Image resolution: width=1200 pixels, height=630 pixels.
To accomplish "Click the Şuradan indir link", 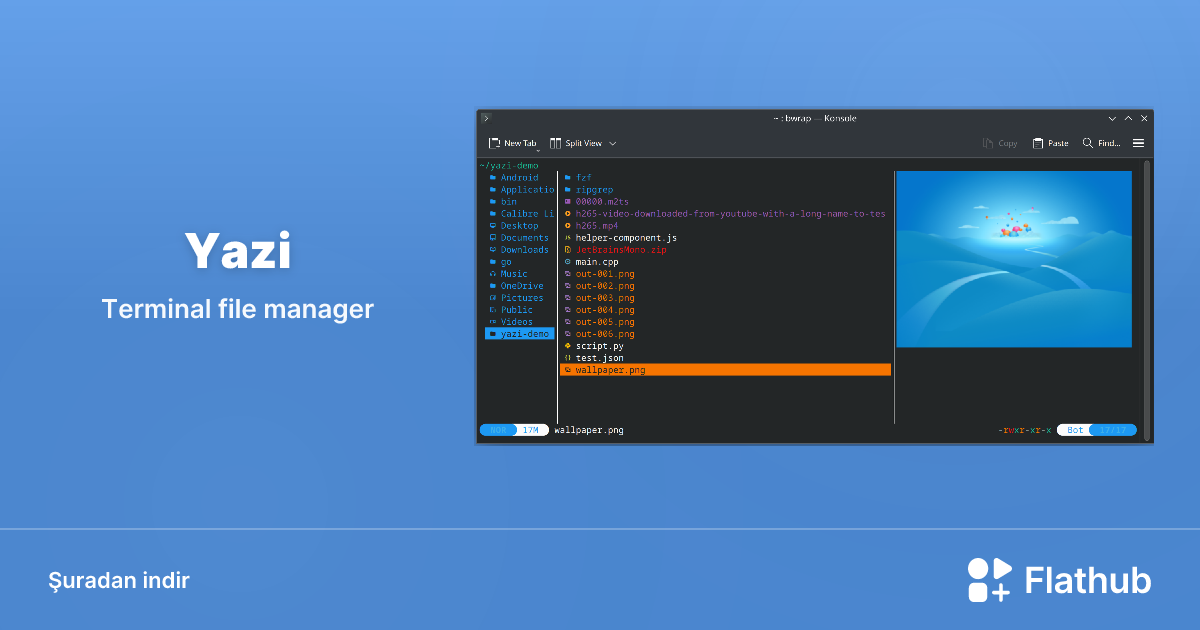I will point(119,580).
